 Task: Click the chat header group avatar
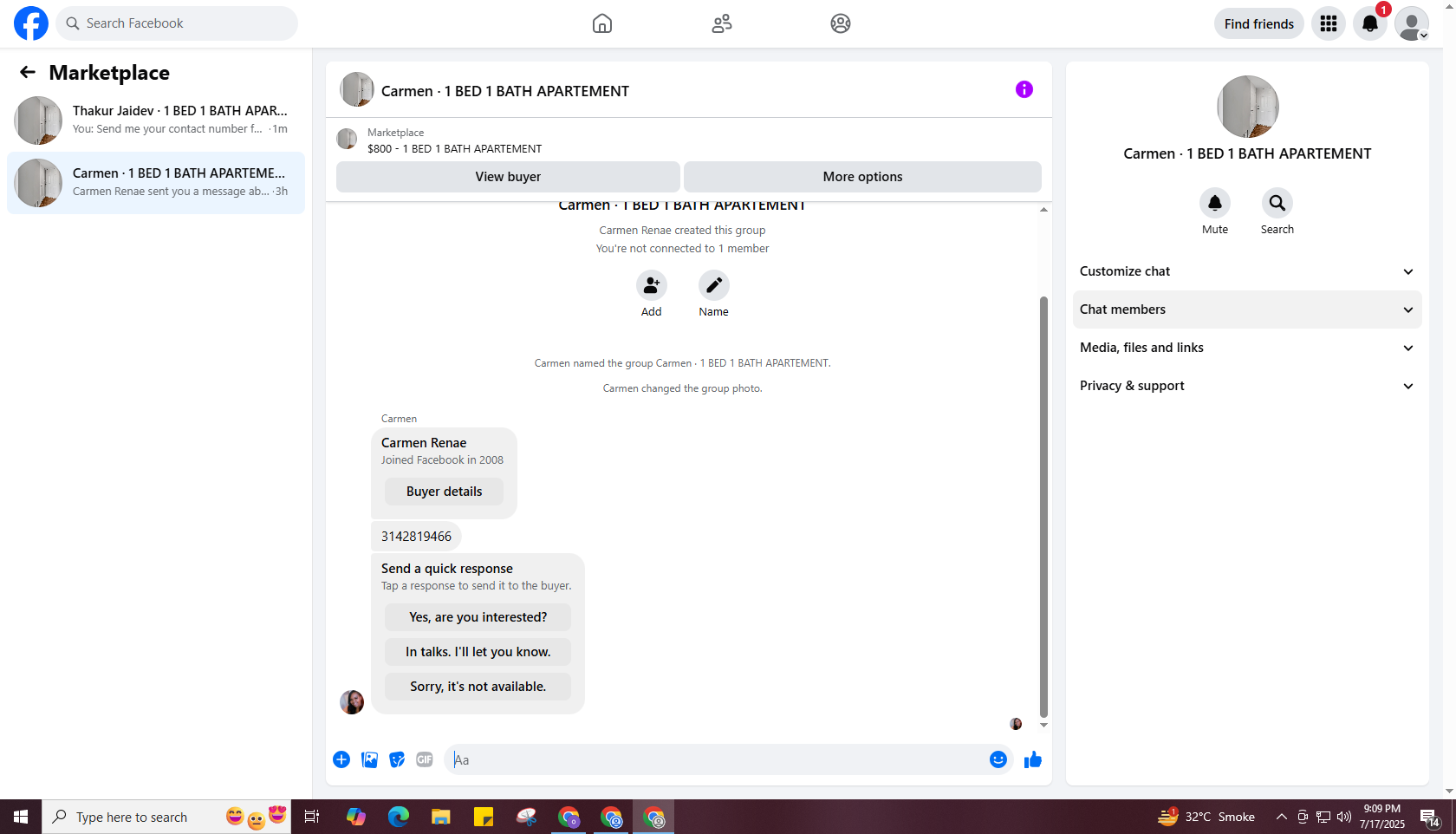point(357,89)
